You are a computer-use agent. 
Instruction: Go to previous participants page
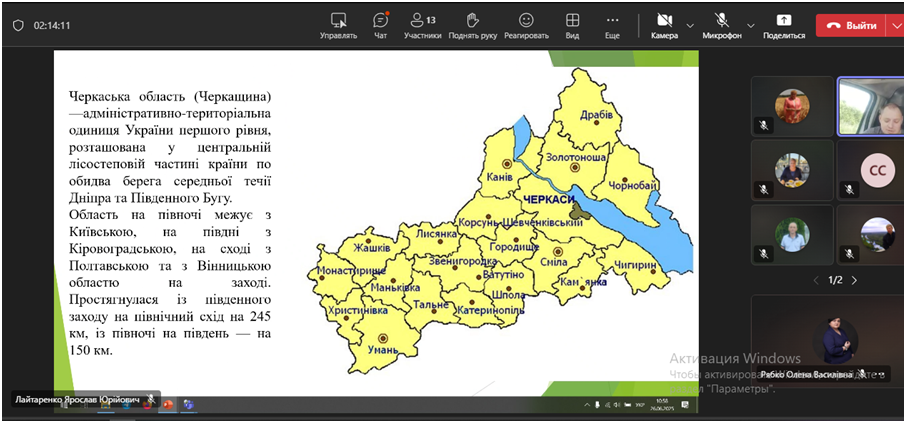click(815, 280)
